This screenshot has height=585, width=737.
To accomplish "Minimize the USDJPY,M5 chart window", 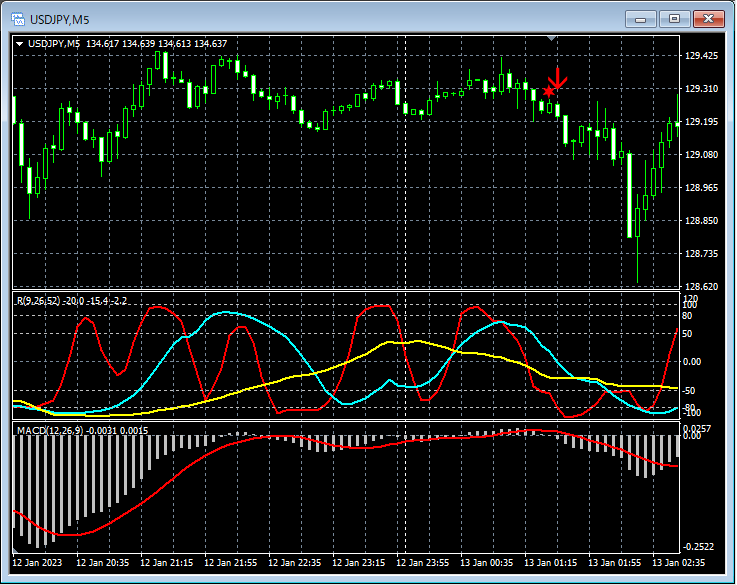I will point(640,18).
